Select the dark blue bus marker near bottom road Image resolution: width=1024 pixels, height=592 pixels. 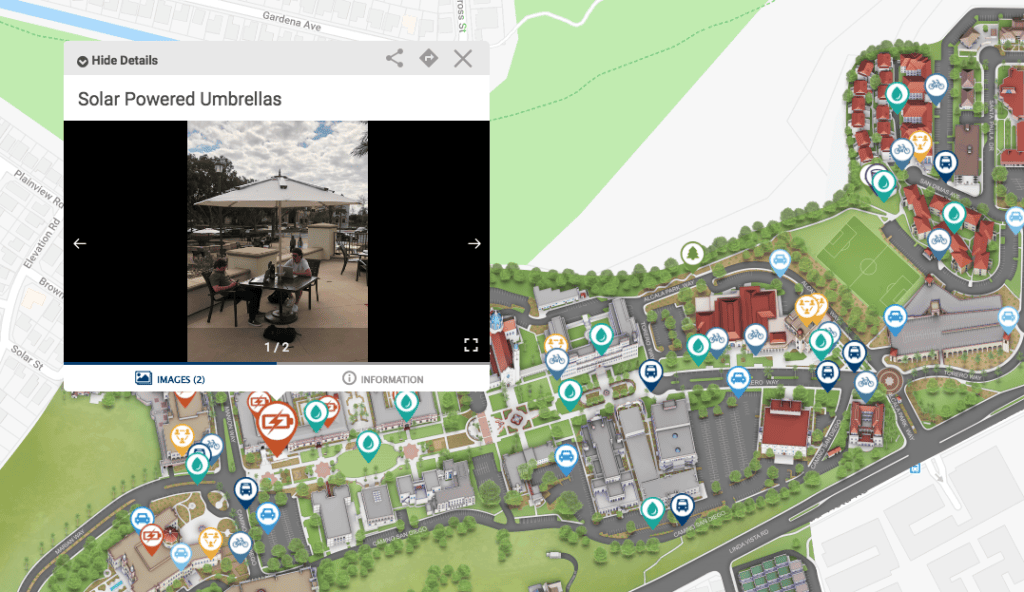[x=682, y=508]
